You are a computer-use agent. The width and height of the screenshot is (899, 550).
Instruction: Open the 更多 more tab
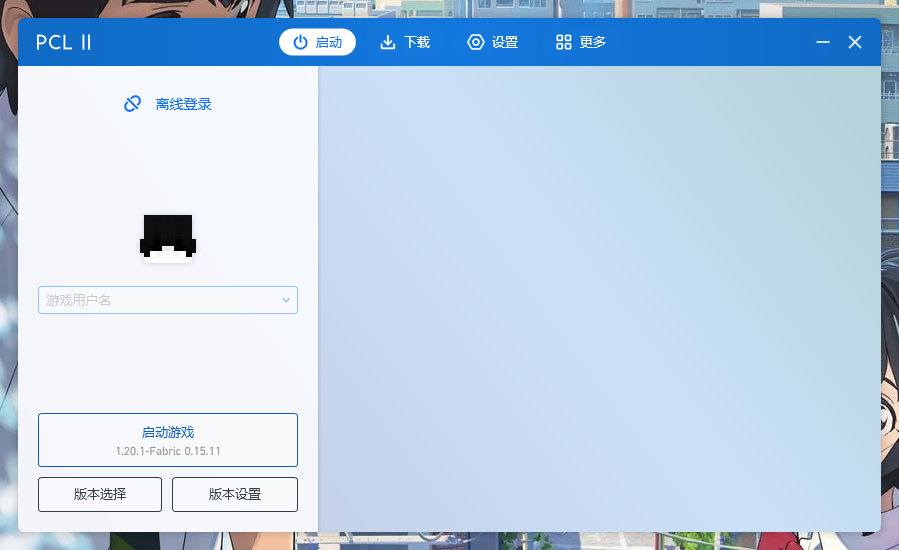point(580,42)
